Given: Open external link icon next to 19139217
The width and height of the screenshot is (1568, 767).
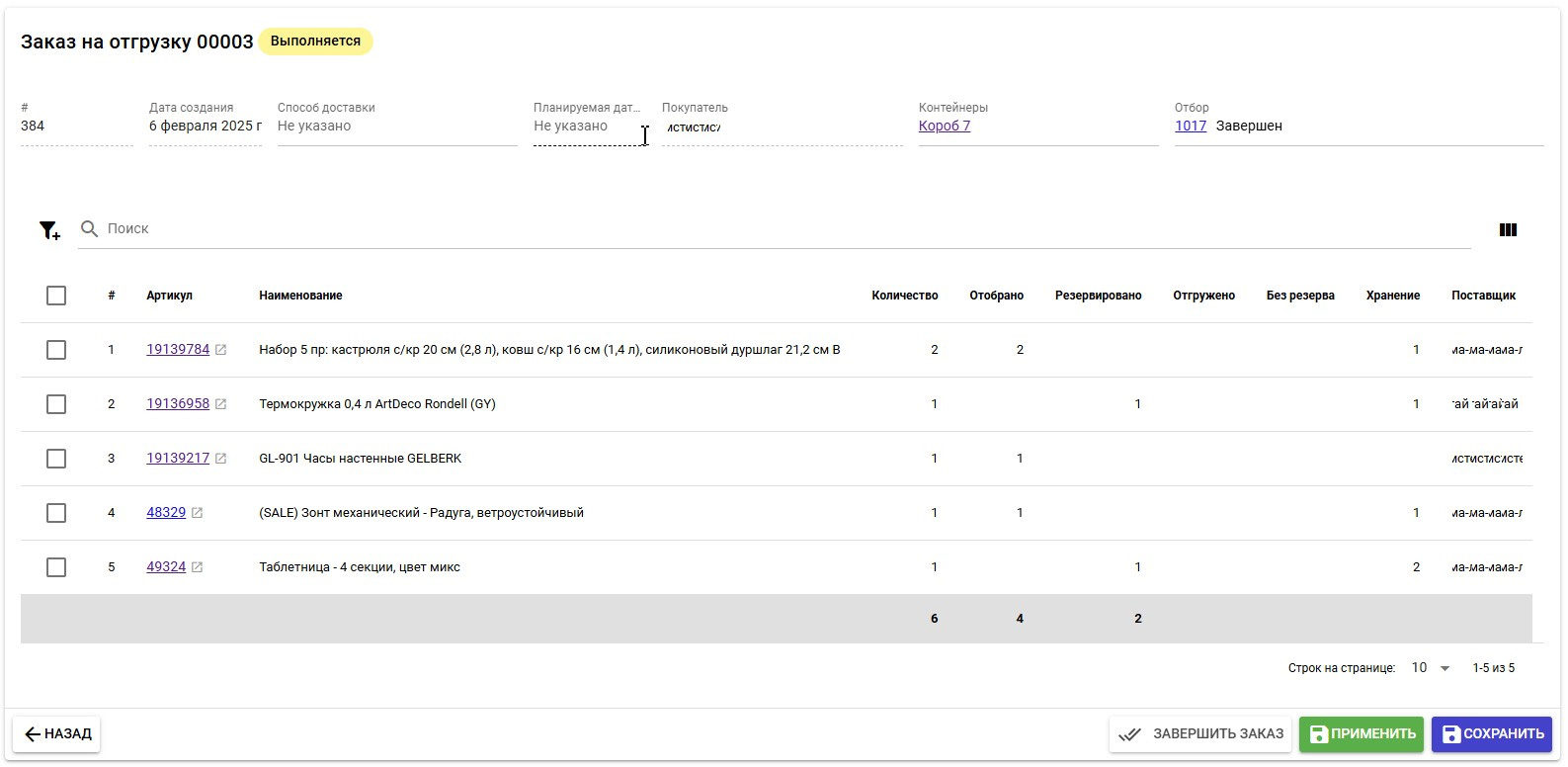Looking at the screenshot, I should click(x=221, y=459).
